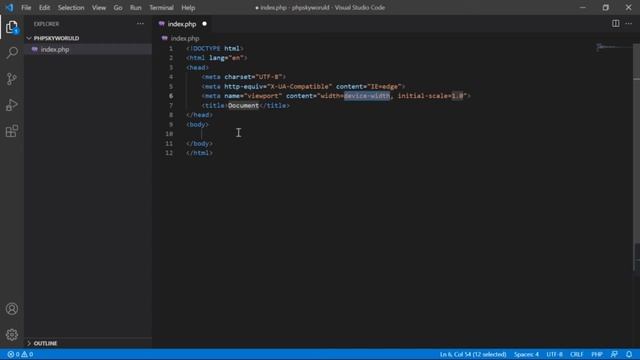Viewport: 640px width, 360px height.
Task: Open the Source Control view
Action: coord(12,79)
